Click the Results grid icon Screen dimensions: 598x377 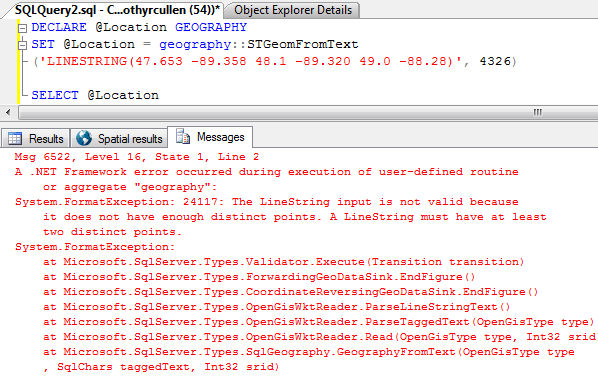tap(15, 138)
